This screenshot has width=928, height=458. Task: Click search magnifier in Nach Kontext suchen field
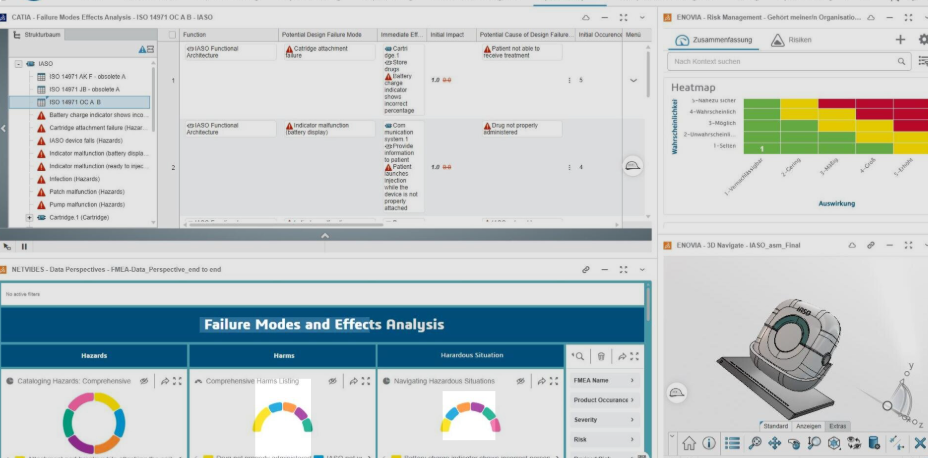[x=901, y=62]
